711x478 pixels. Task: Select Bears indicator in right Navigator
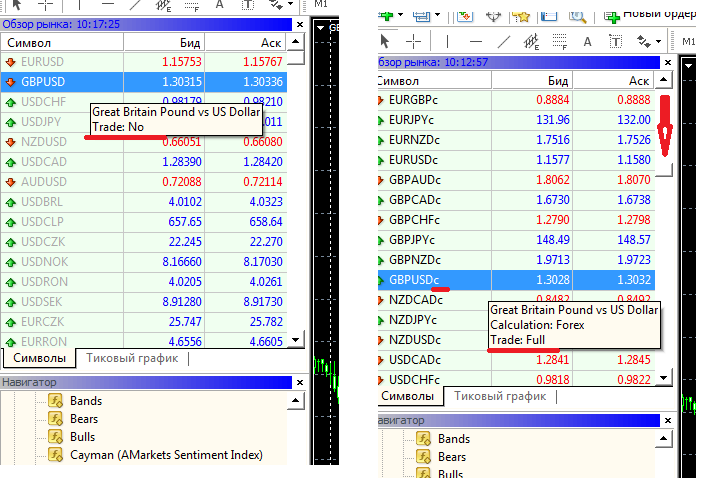coord(452,457)
